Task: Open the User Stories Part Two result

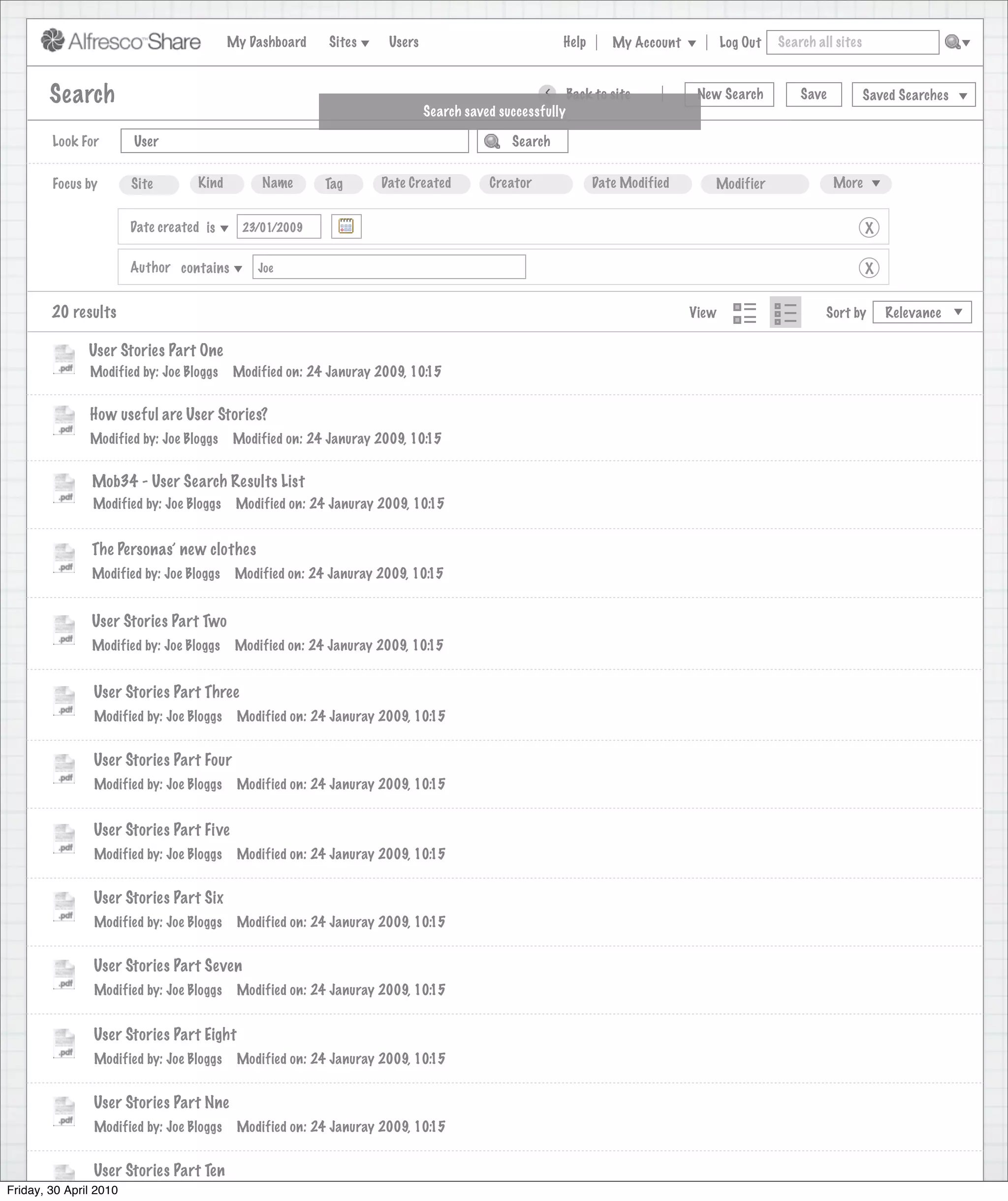Action: tap(159, 621)
